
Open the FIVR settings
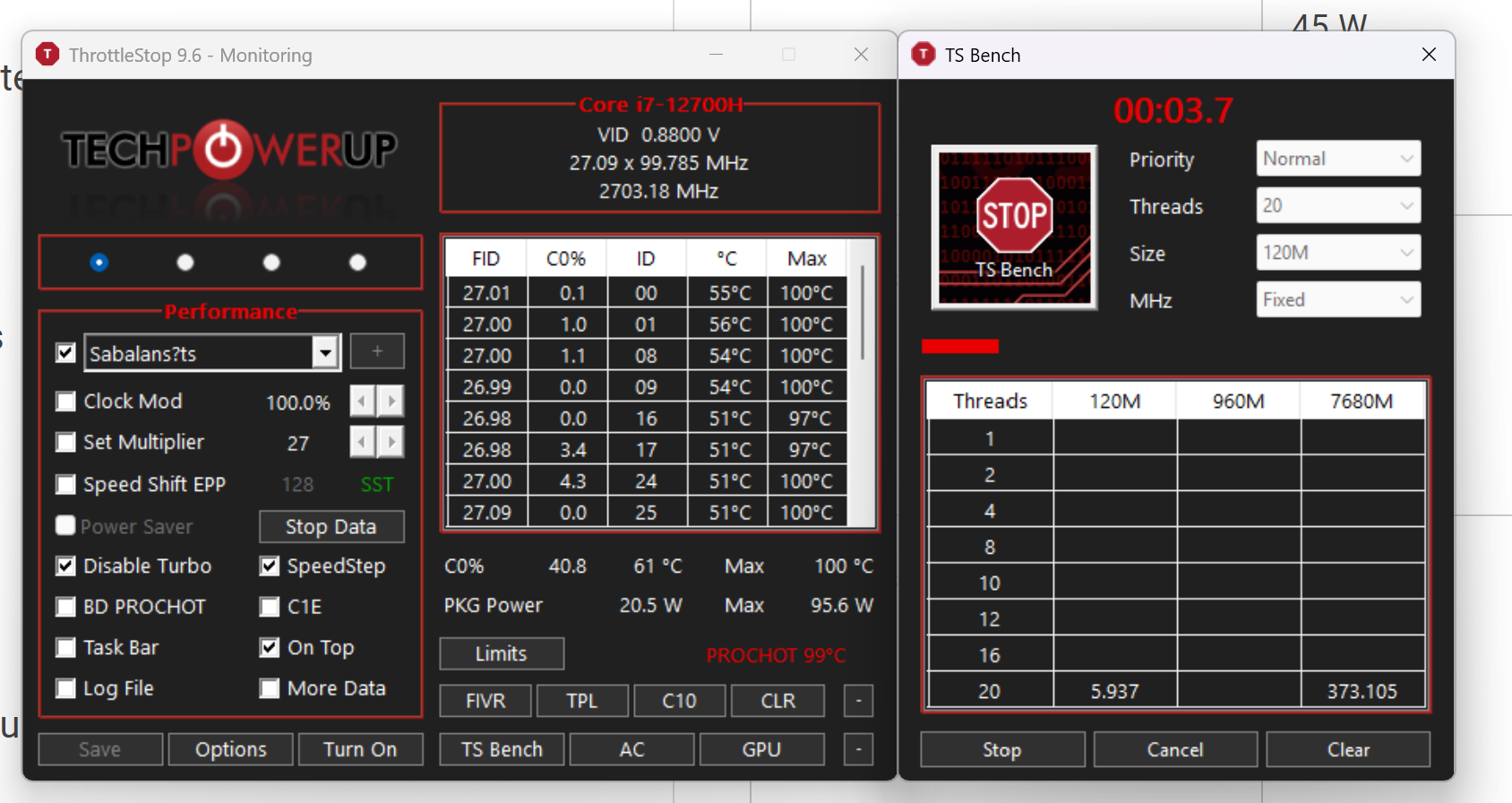[485, 701]
